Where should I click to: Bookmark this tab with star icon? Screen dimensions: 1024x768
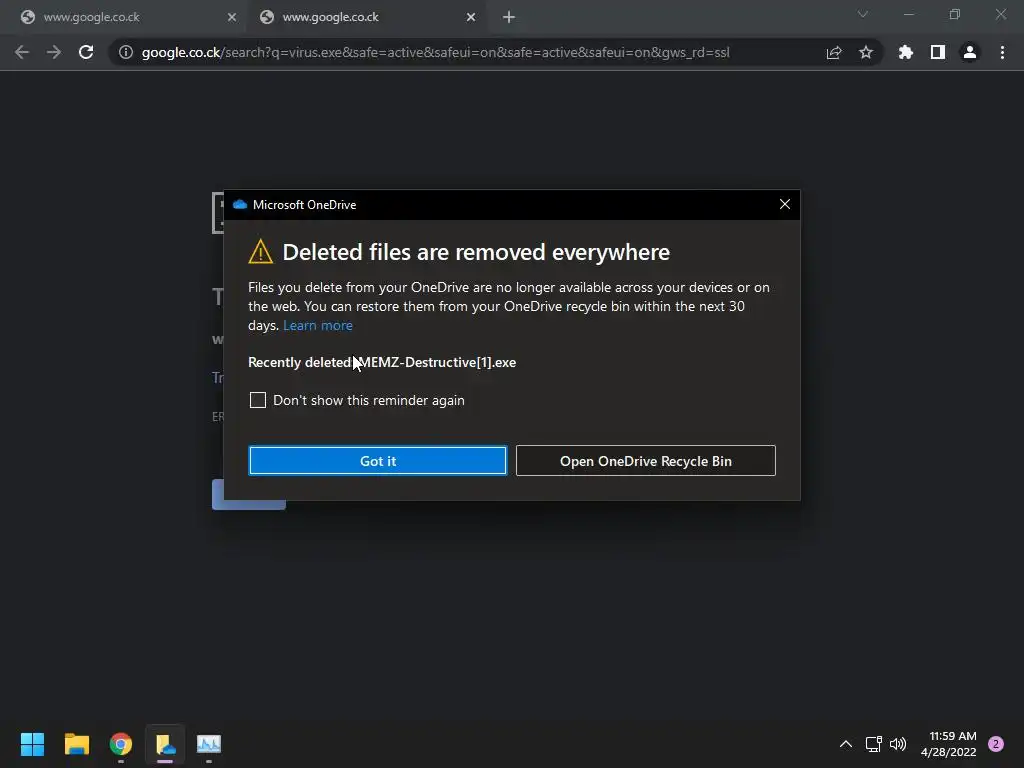click(x=866, y=52)
